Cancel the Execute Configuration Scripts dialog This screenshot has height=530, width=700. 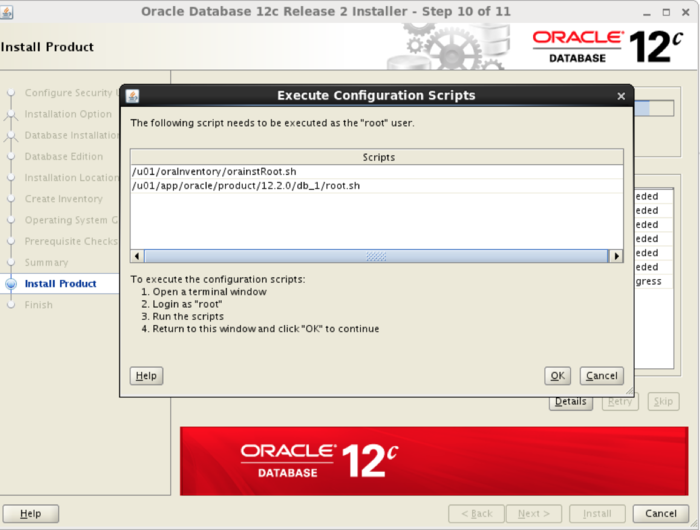[x=601, y=376]
